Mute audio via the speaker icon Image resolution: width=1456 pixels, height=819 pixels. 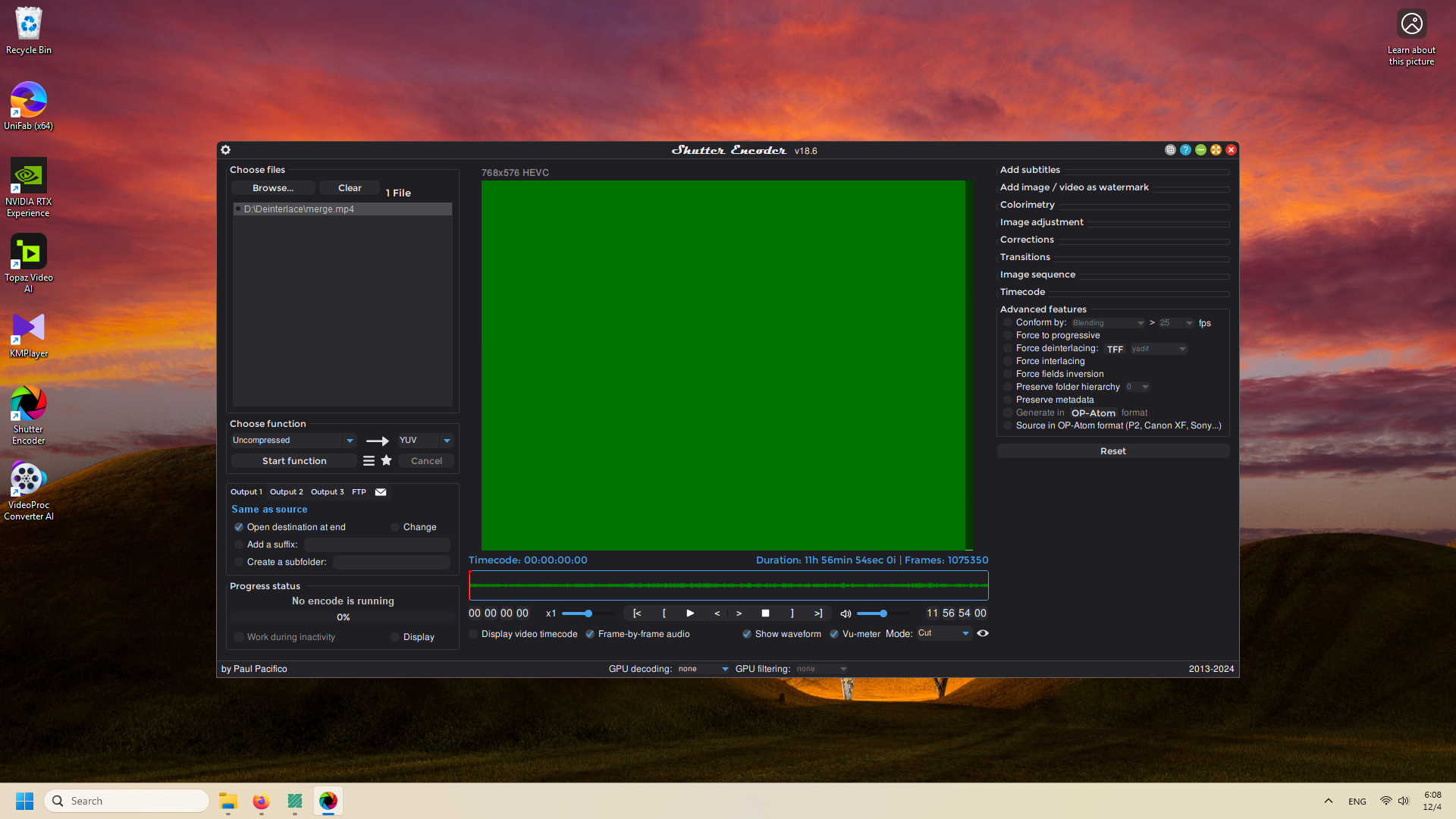coord(846,613)
